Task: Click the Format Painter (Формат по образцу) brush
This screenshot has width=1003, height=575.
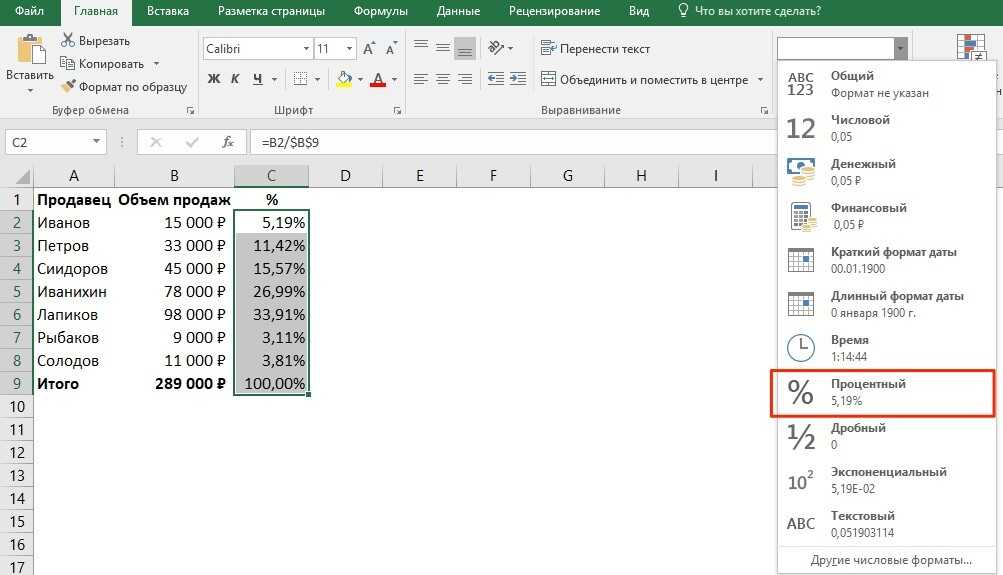Action: (69, 87)
